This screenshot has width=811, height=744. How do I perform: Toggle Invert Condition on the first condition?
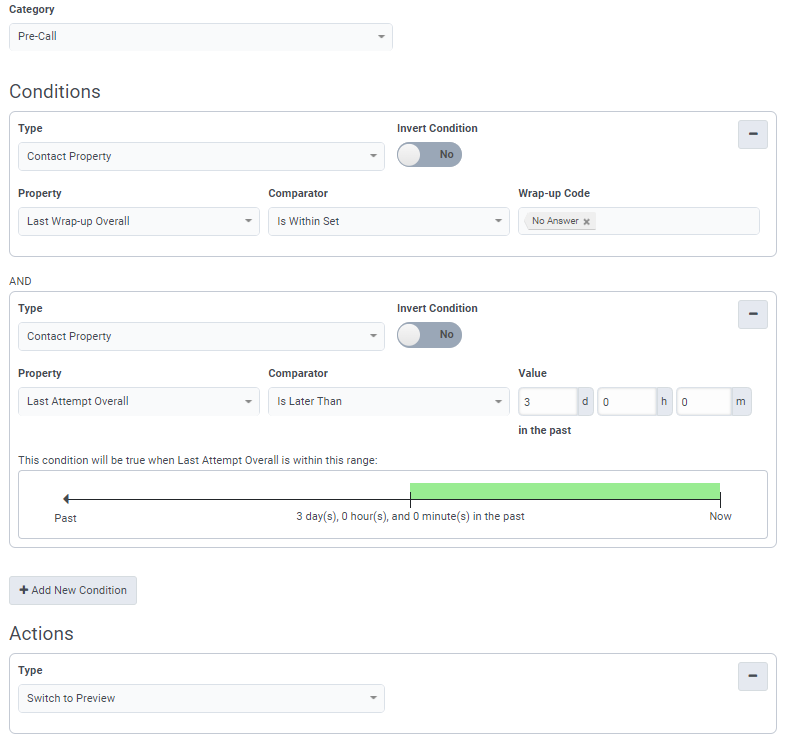(429, 155)
